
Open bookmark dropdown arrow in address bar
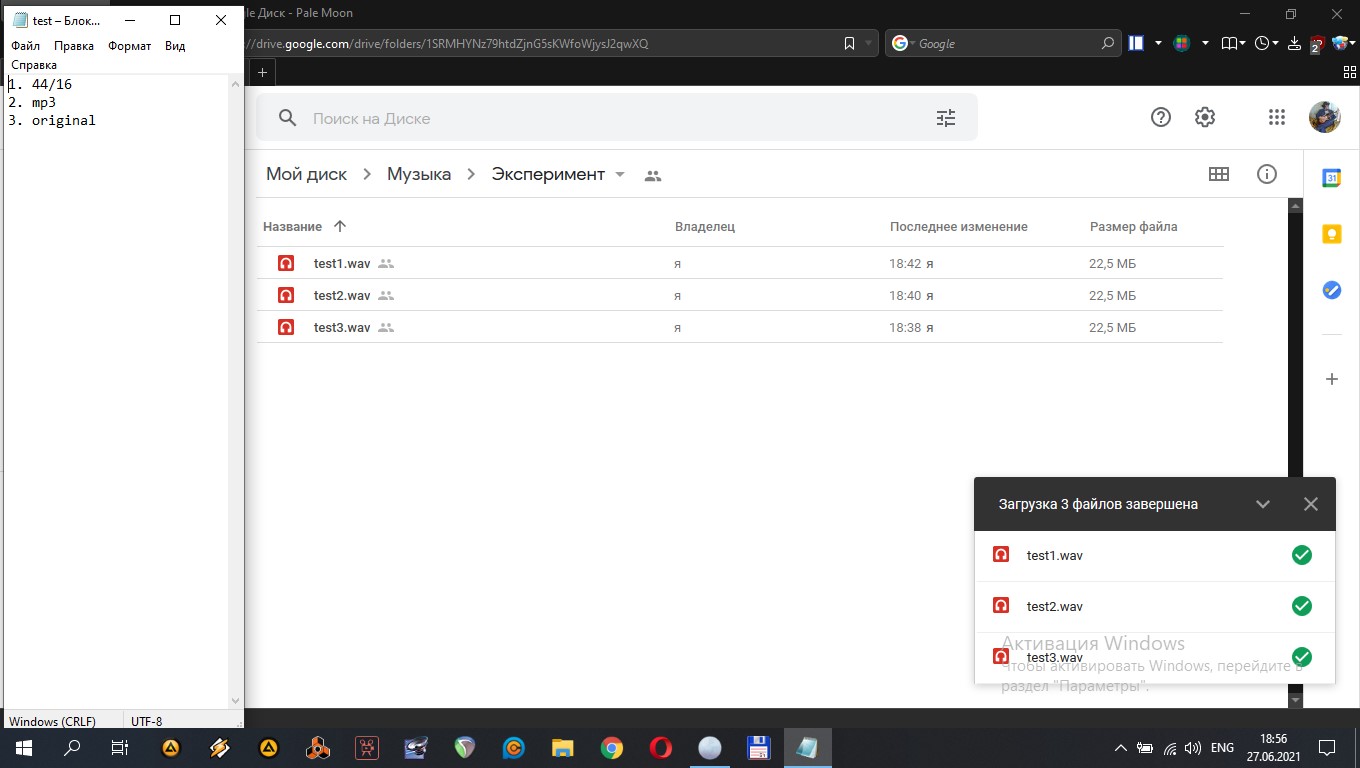[868, 44]
